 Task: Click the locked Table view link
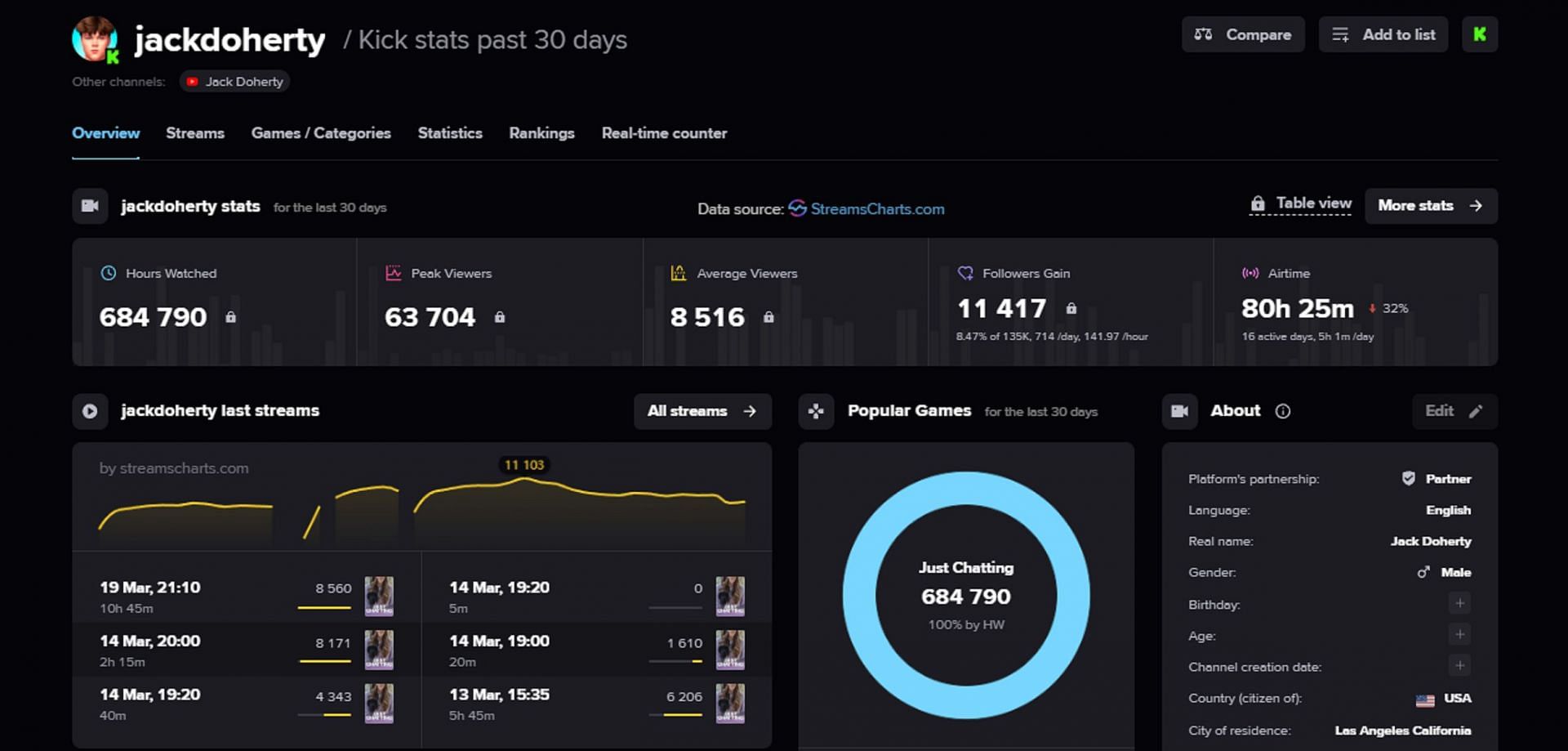(x=1301, y=203)
